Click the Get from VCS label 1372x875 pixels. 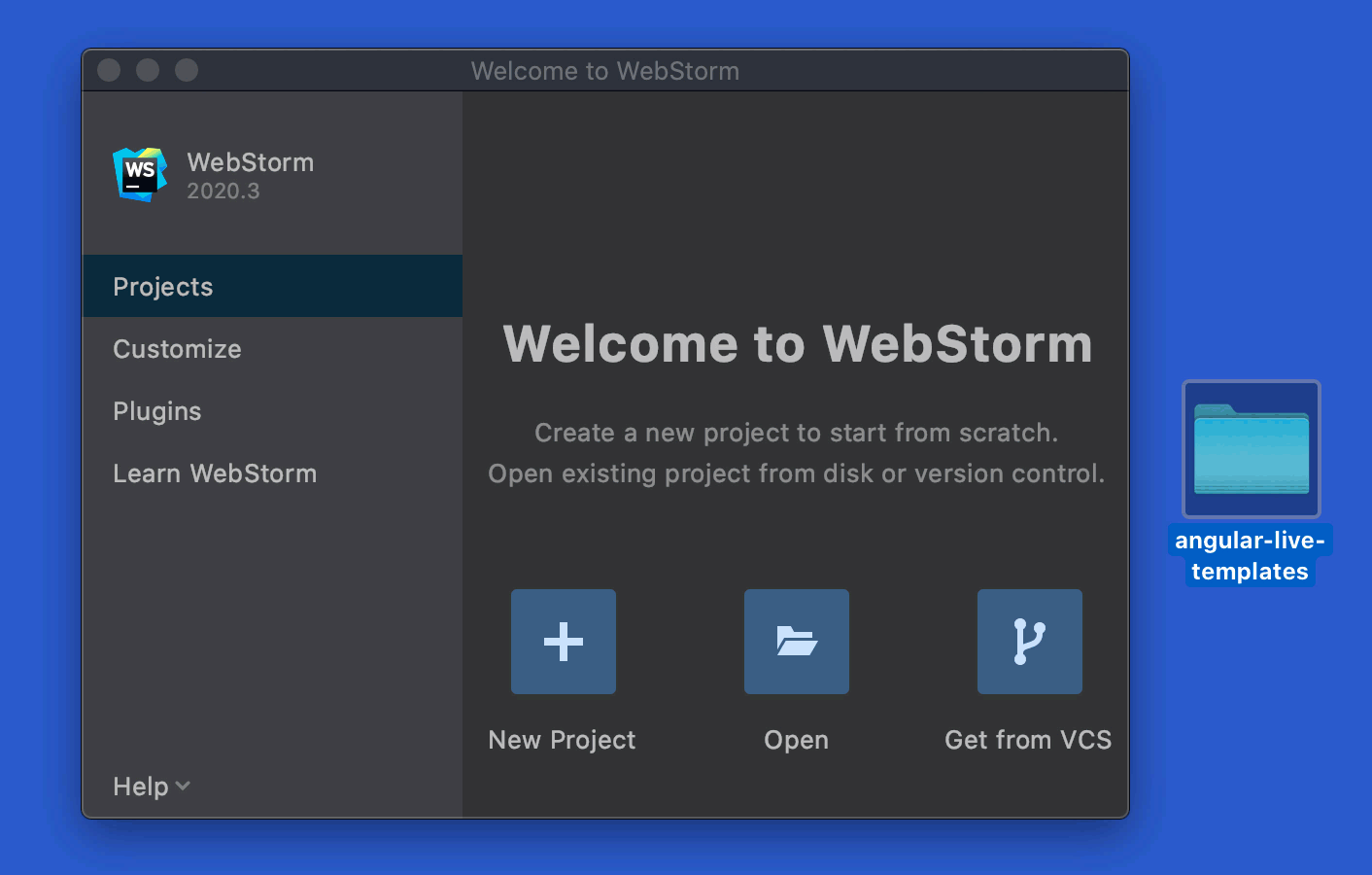point(1029,739)
